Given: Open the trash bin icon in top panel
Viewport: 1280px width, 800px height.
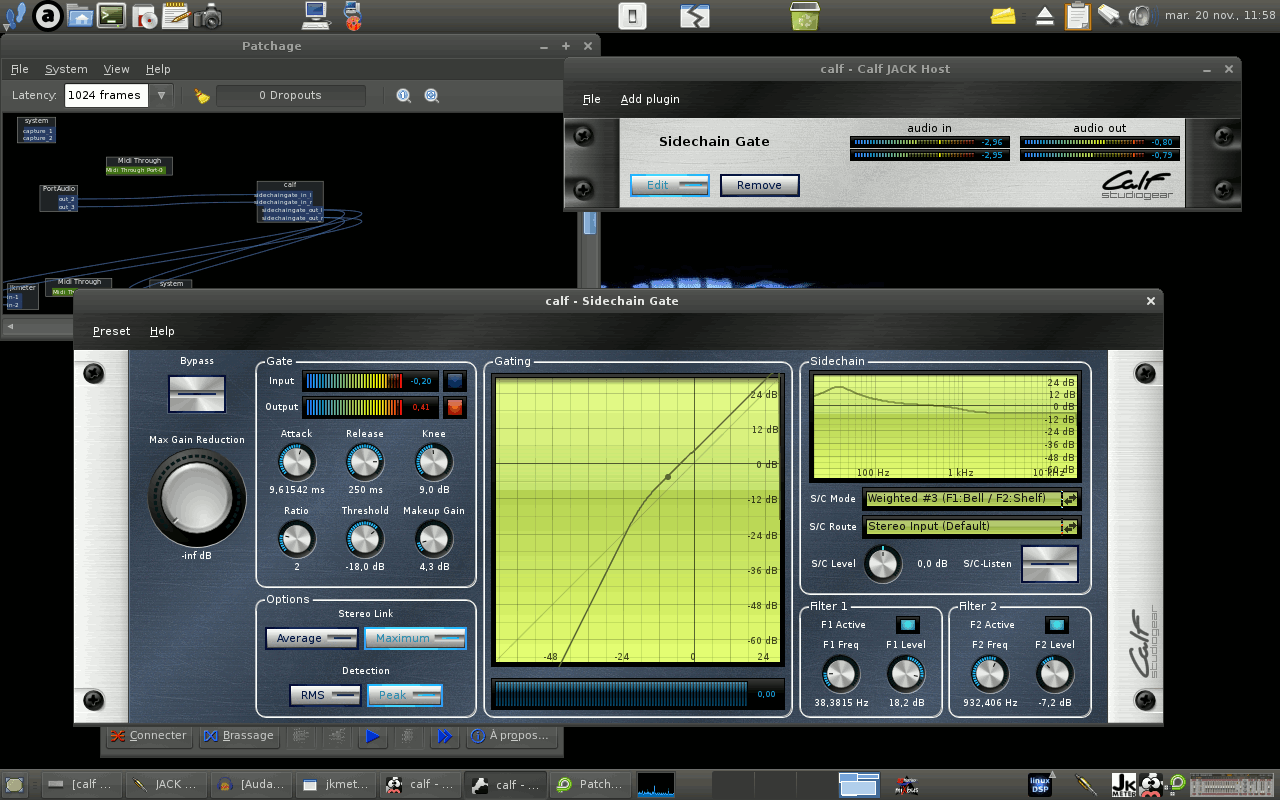Looking at the screenshot, I should tap(804, 15).
